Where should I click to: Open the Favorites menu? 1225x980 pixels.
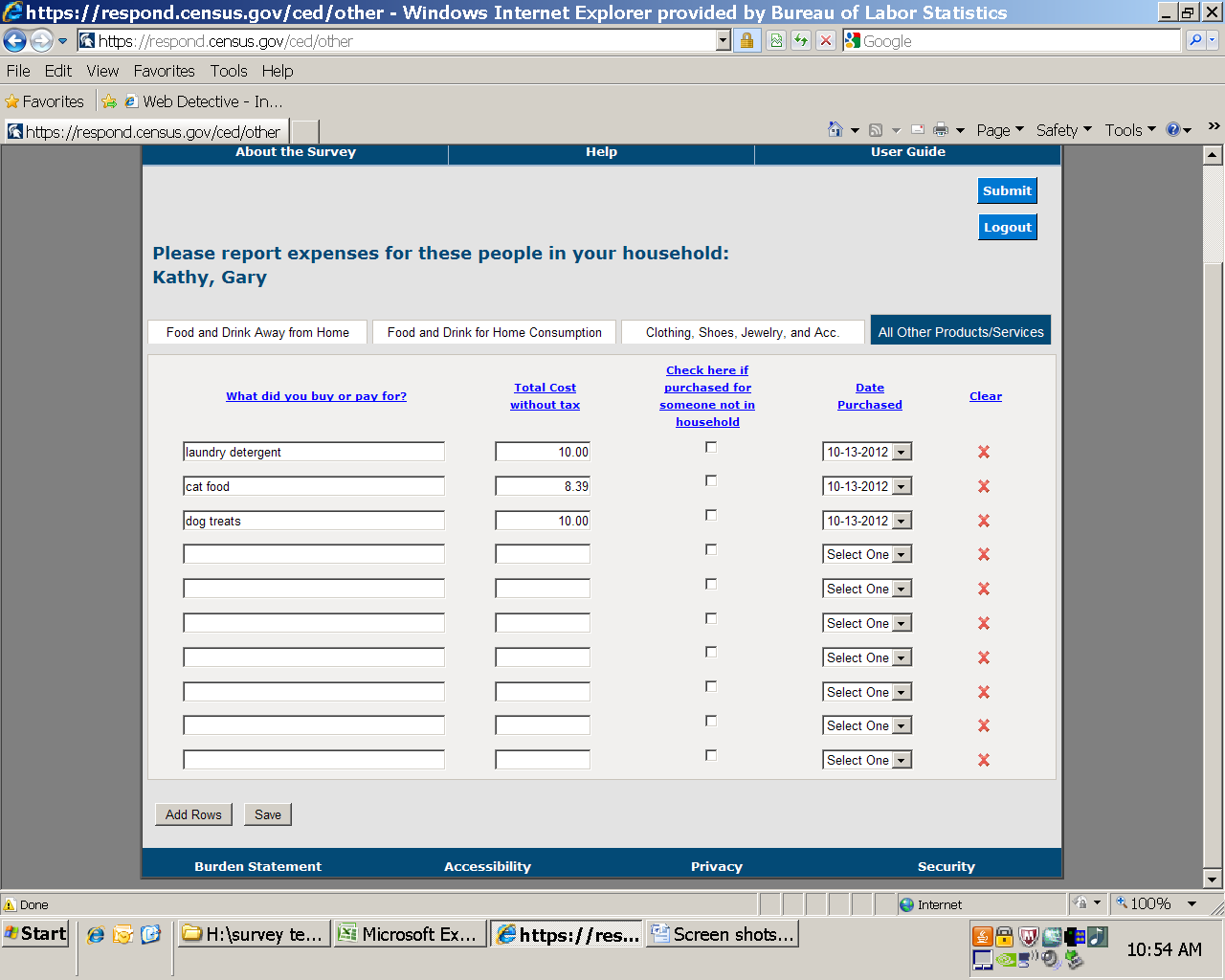164,71
